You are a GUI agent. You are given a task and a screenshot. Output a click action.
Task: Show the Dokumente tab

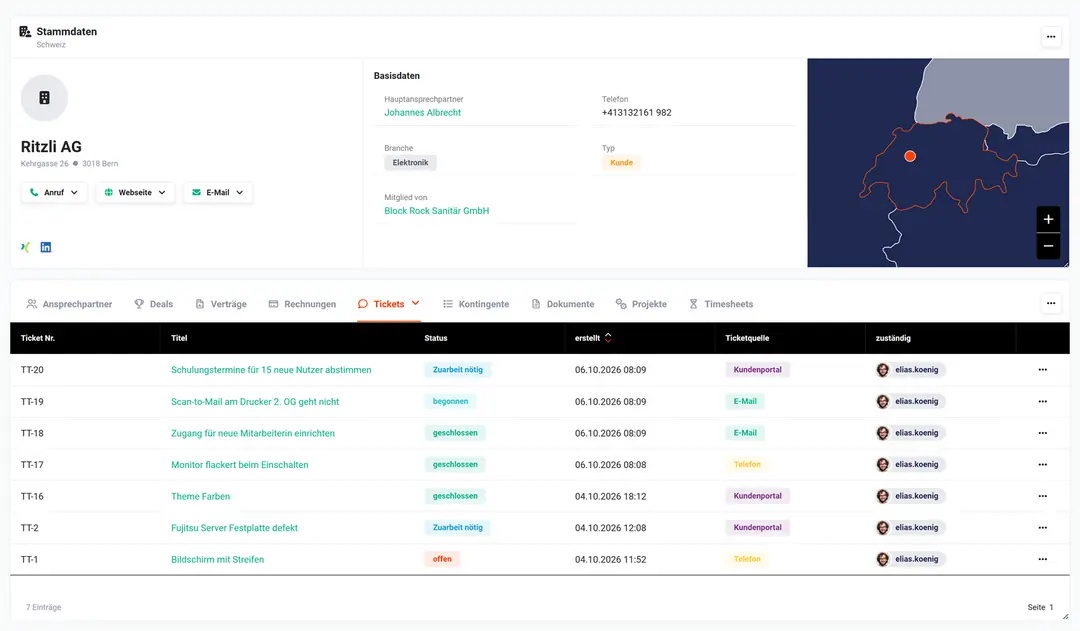click(563, 304)
